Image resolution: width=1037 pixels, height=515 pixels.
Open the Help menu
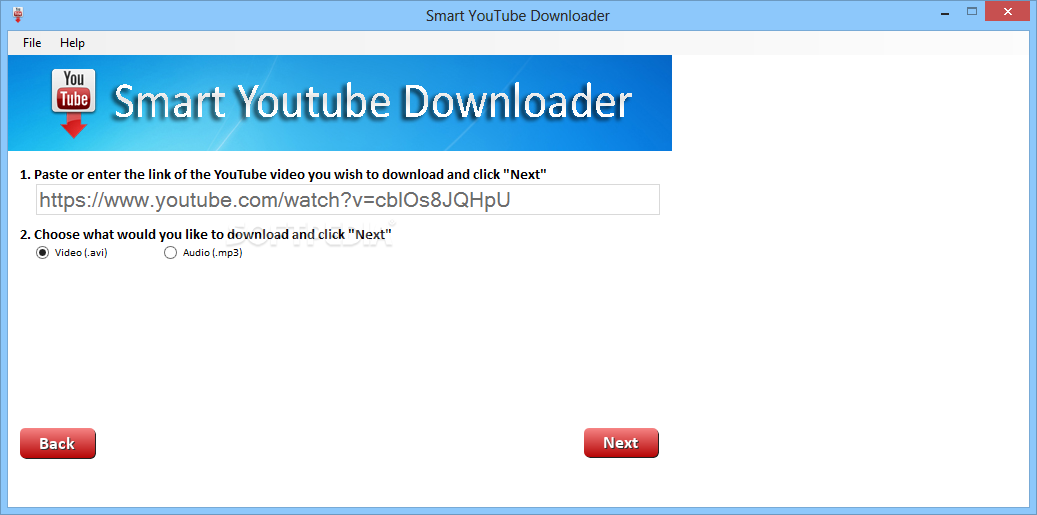[x=72, y=43]
